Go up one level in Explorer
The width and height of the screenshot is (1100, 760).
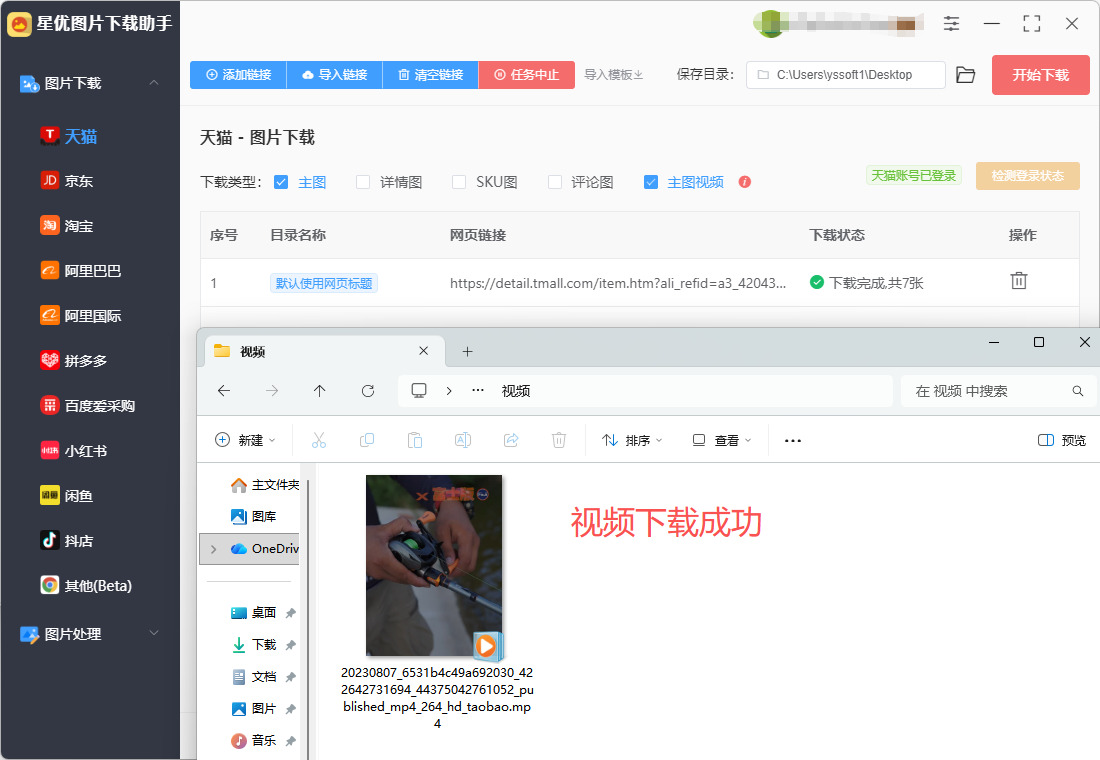pos(320,391)
